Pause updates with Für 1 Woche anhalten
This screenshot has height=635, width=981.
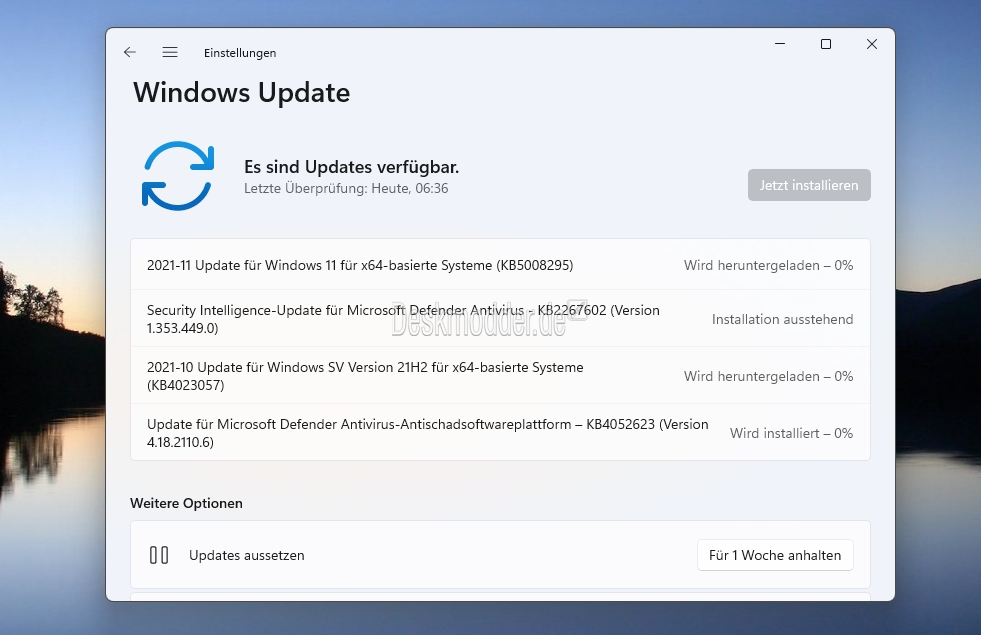point(775,555)
